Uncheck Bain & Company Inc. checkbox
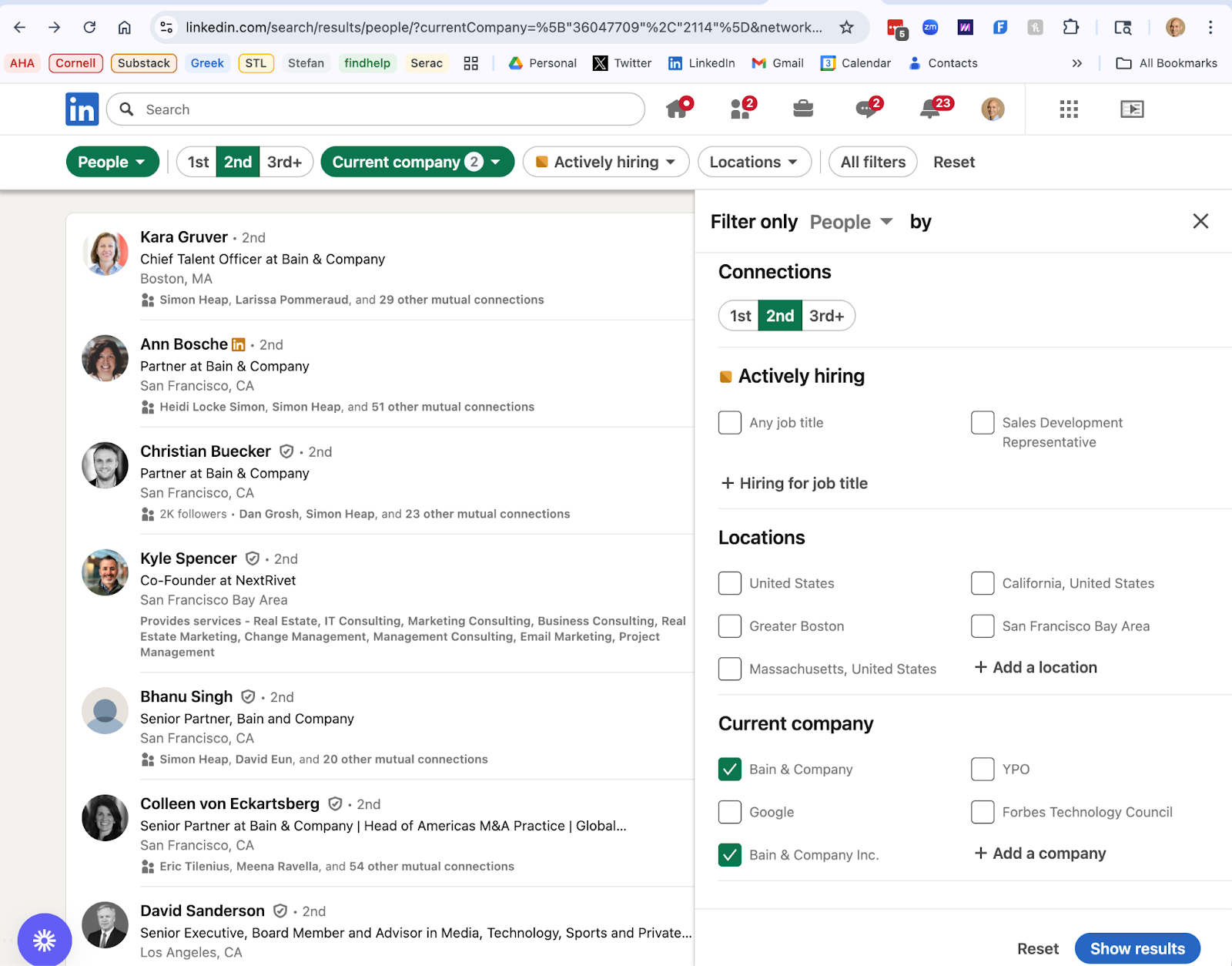This screenshot has width=1232, height=966. pyautogui.click(x=729, y=854)
